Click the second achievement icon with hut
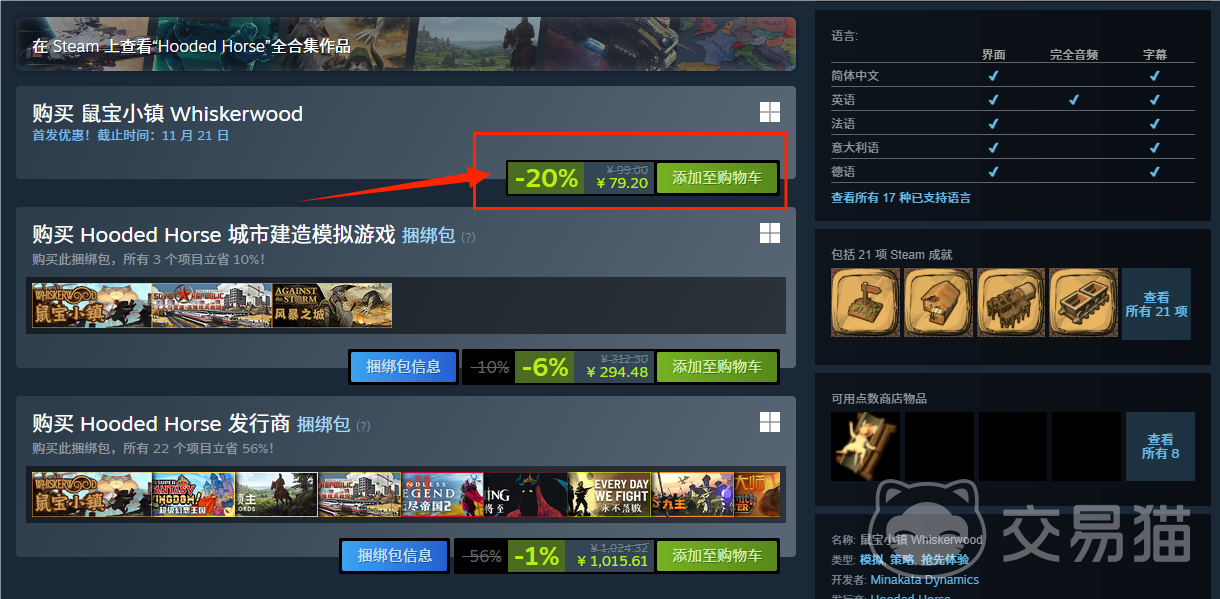Image resolution: width=1220 pixels, height=599 pixels. 938,303
